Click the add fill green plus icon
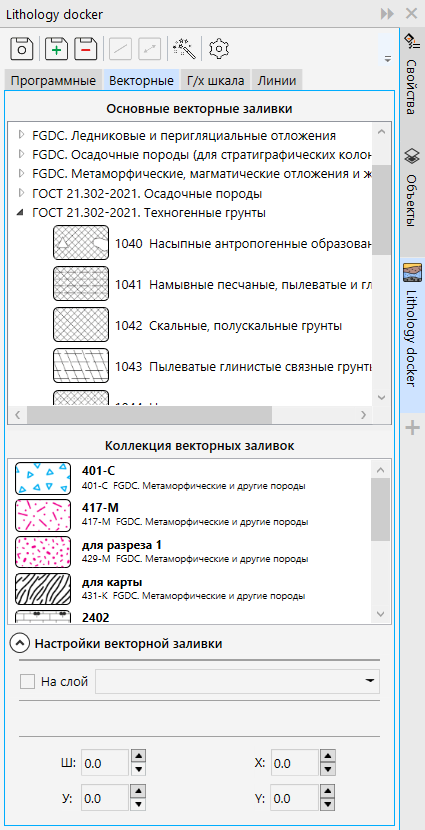The width and height of the screenshot is (425, 830). pos(56,48)
